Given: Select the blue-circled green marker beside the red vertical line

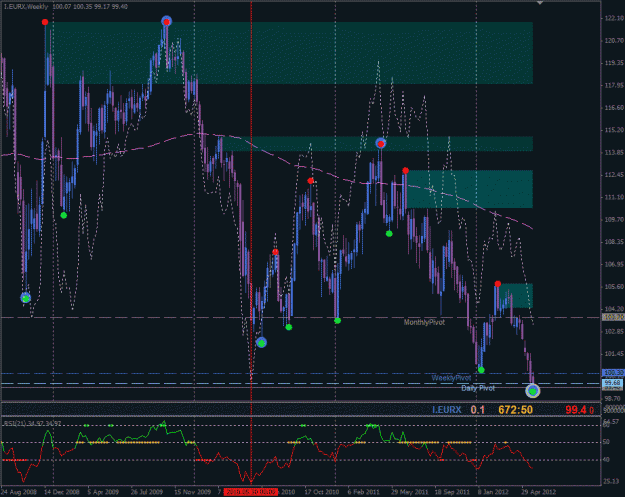Looking at the screenshot, I should (x=261, y=342).
